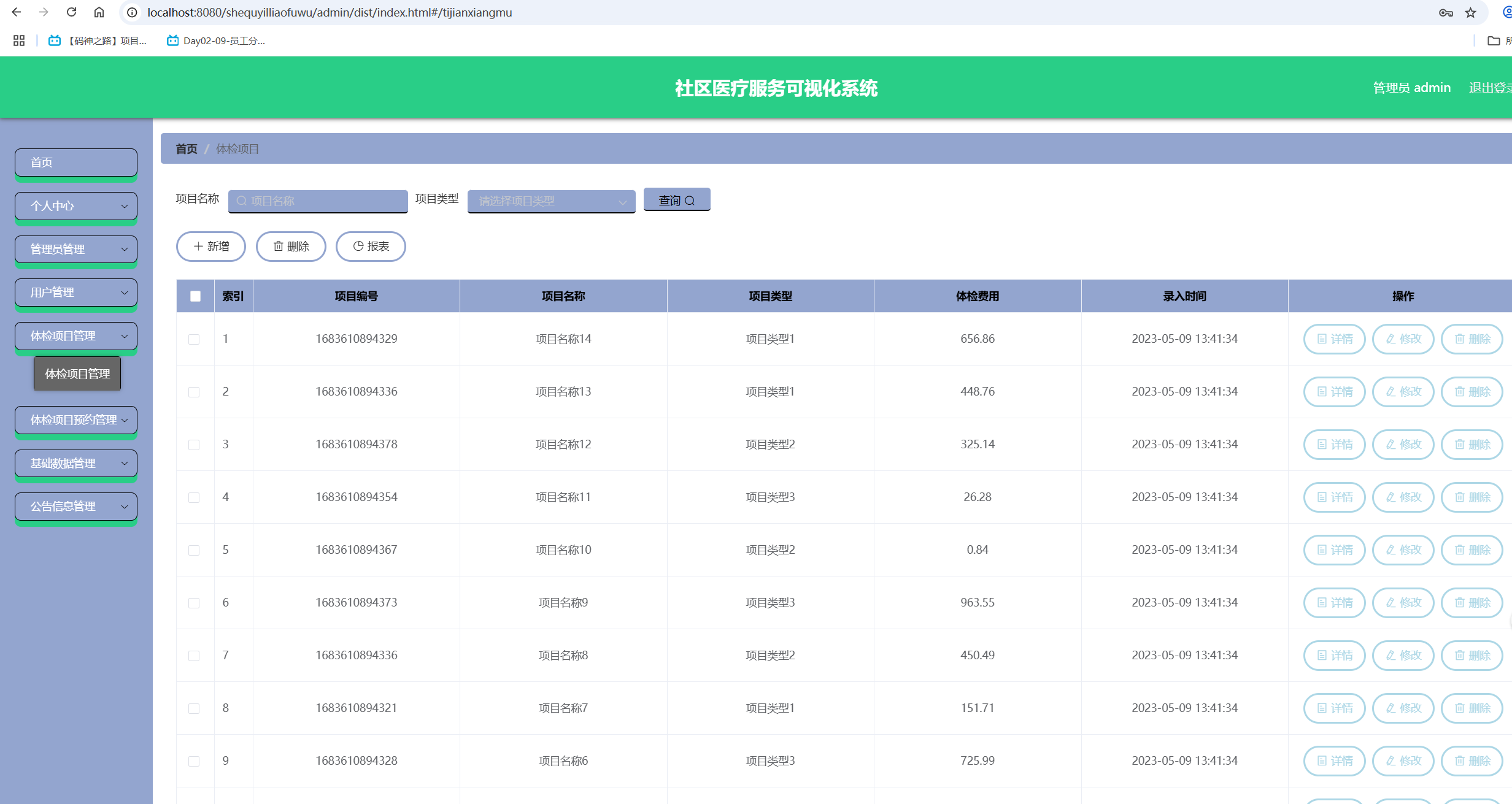Click row 删除 for 项目名称14
Screen dimensions: 1512x804
(x=1472, y=339)
